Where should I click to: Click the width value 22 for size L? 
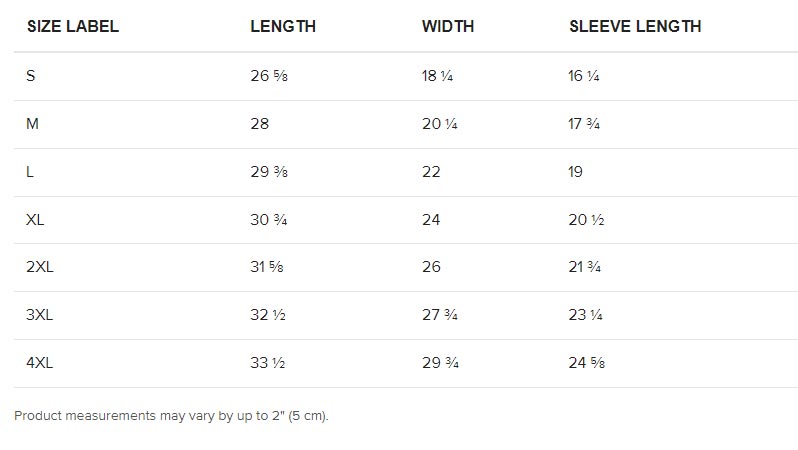pos(431,172)
